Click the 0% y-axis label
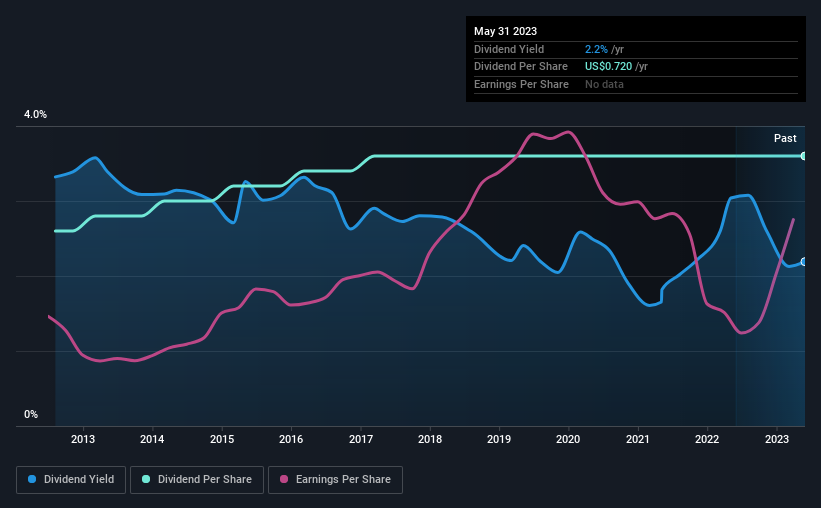The width and height of the screenshot is (821, 508). pyautogui.click(x=31, y=414)
